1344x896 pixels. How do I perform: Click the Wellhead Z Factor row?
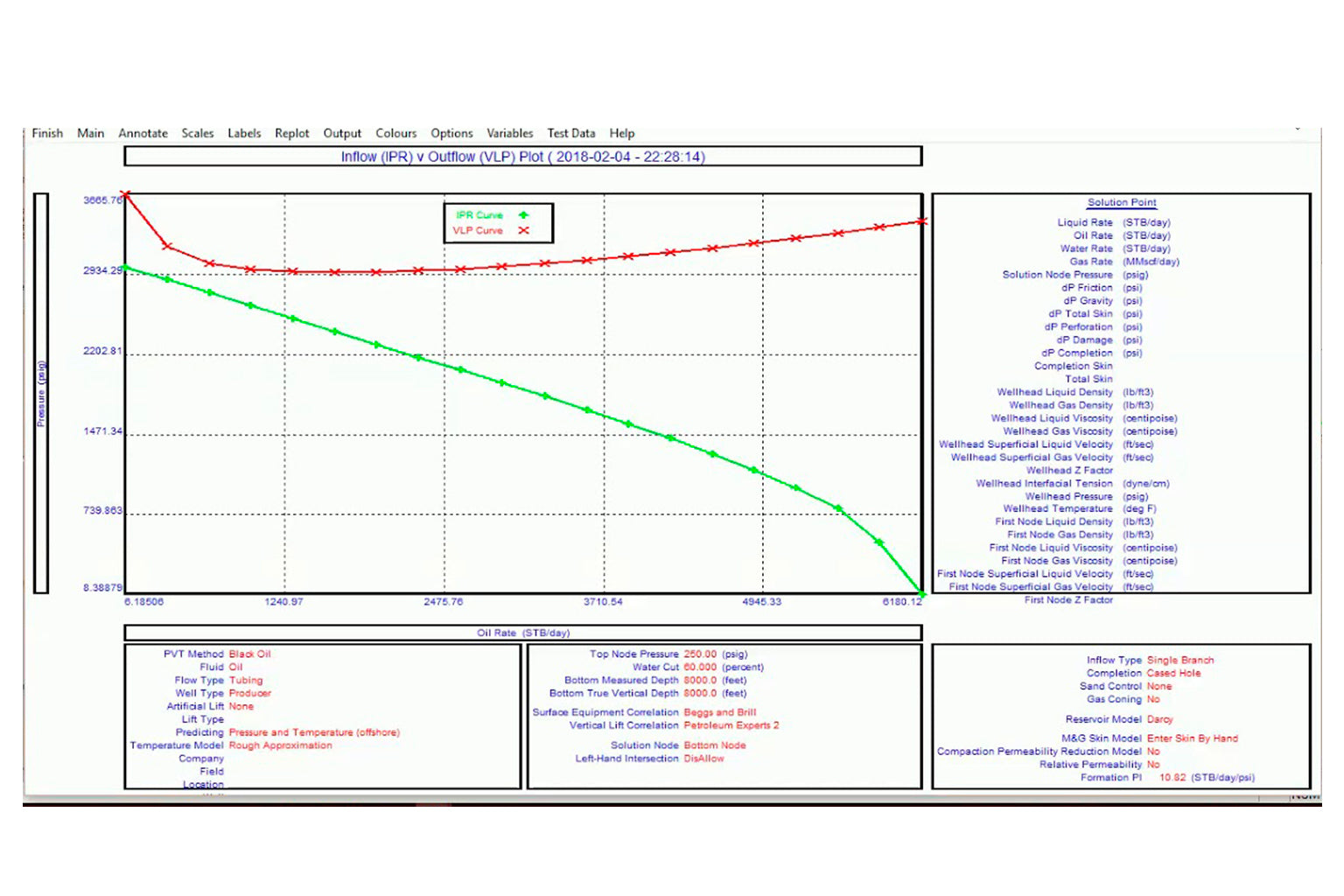tap(1069, 471)
